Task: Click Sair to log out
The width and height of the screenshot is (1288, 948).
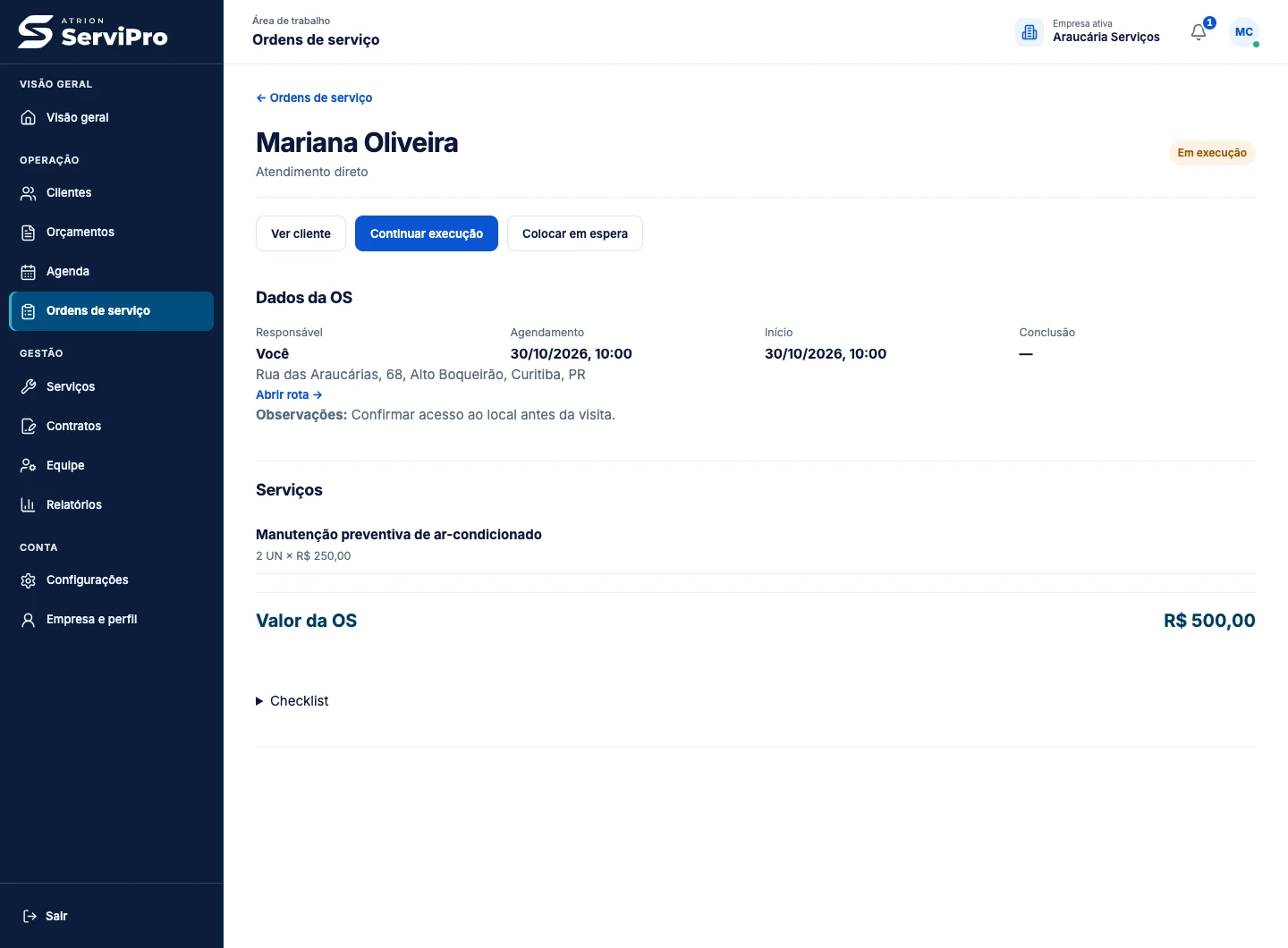Action: point(112,916)
